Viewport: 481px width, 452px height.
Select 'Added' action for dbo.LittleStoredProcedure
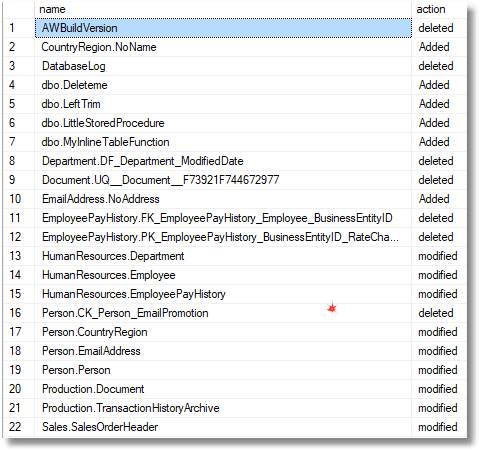coord(439,123)
